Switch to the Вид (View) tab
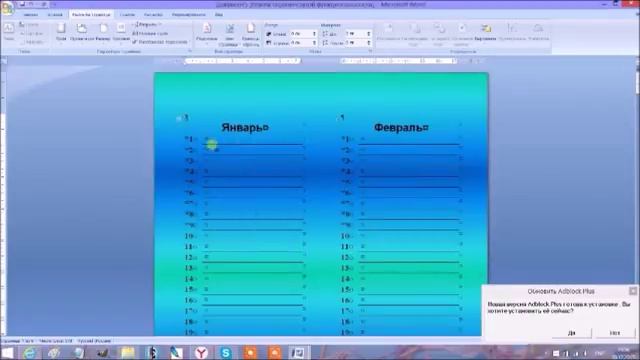The image size is (640, 360). (x=219, y=15)
